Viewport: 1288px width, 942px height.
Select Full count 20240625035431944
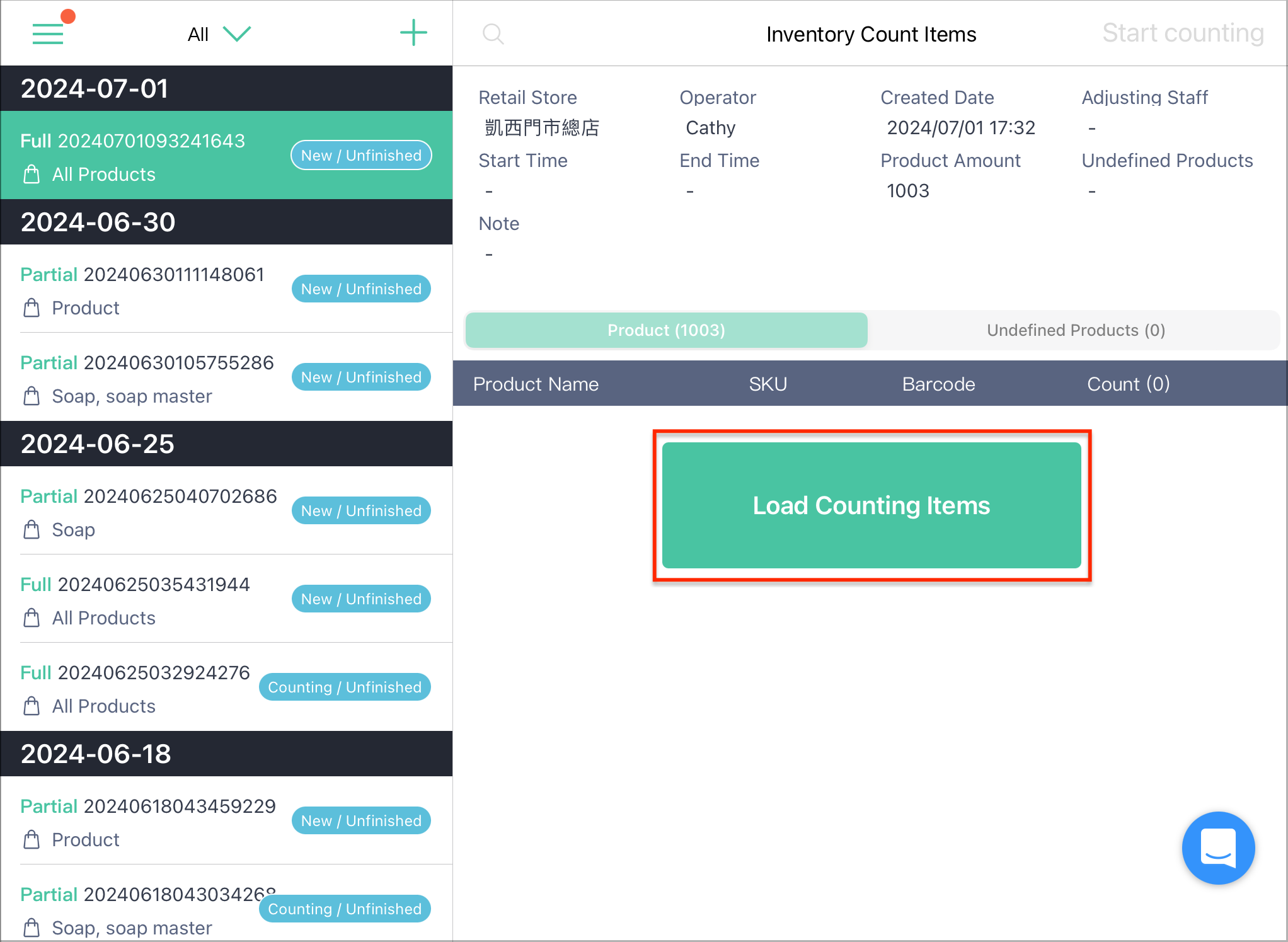226,599
